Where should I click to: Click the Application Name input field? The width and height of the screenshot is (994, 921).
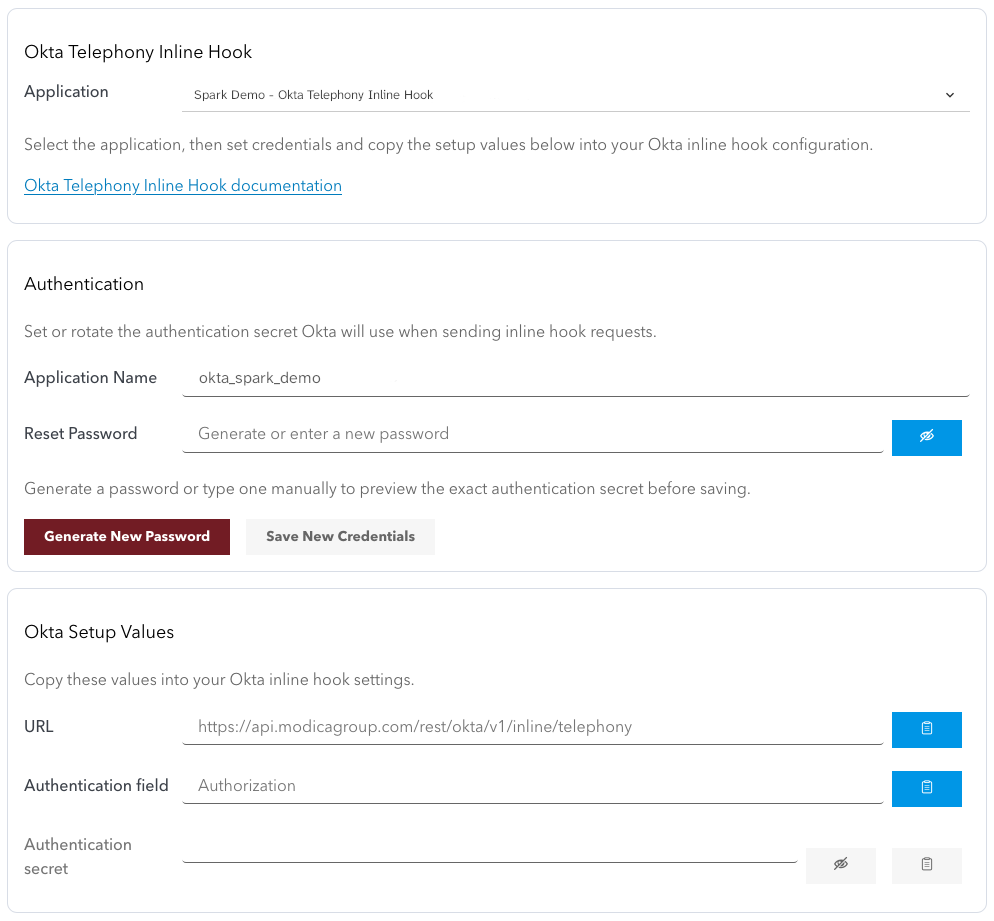point(575,378)
